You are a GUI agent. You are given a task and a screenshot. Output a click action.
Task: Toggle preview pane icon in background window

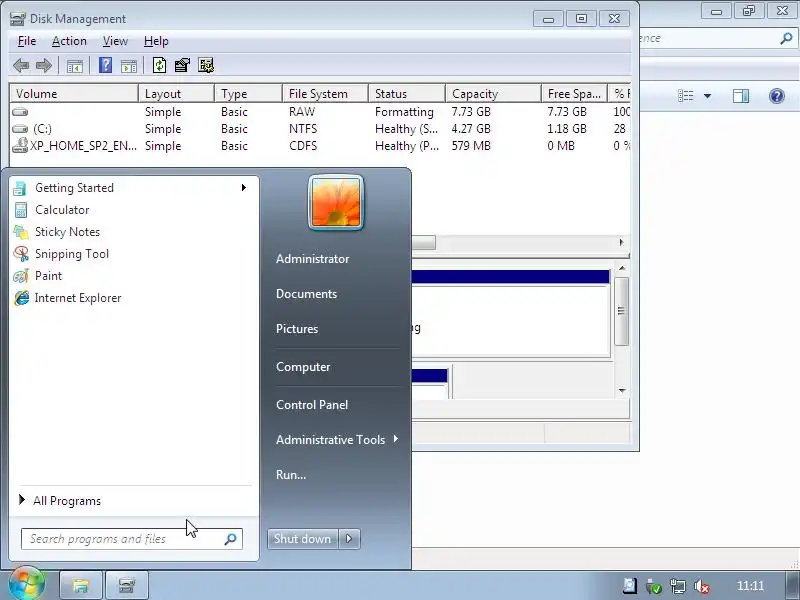coord(741,96)
